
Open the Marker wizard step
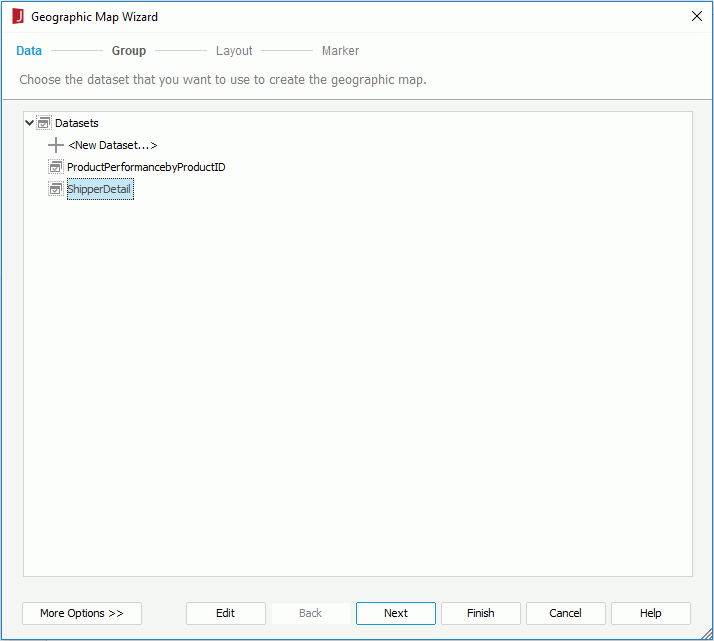340,51
